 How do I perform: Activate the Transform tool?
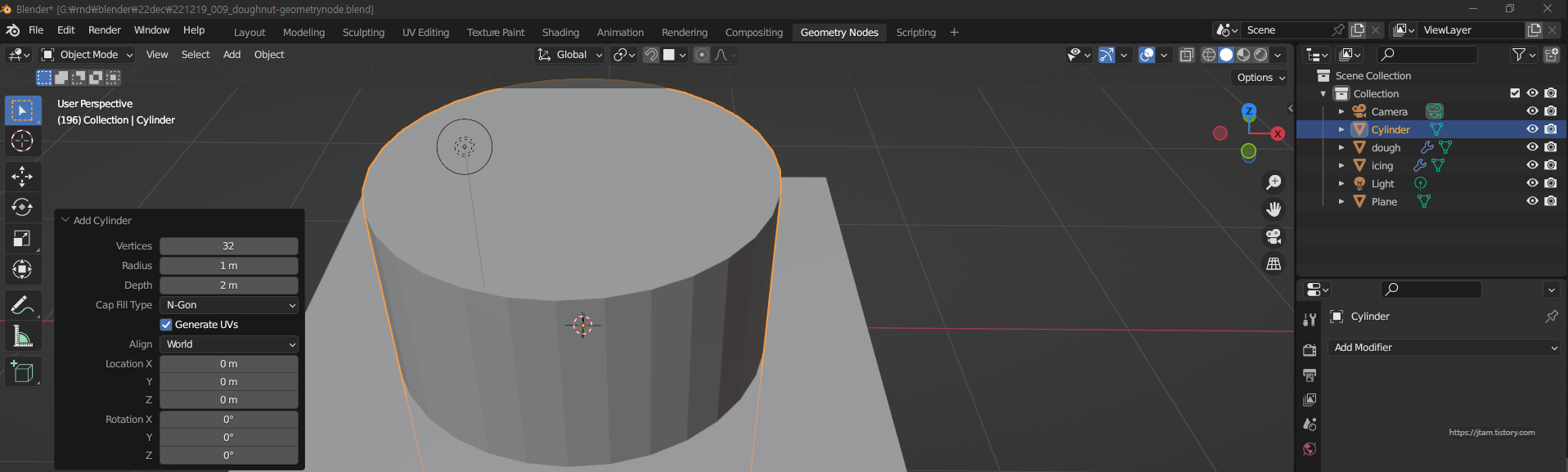[23, 269]
